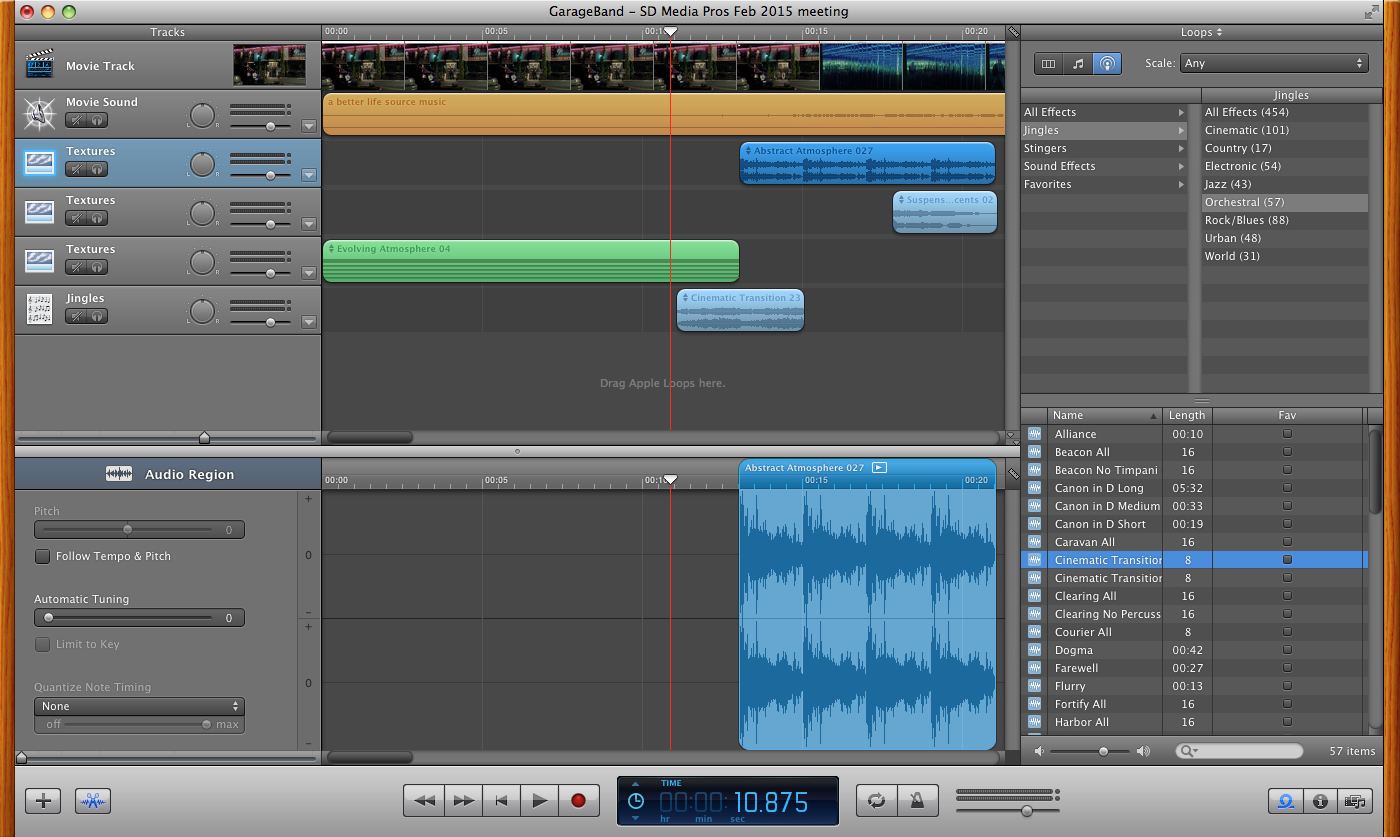The height and width of the screenshot is (837, 1400).
Task: Open the media browser
Action: pos(1355,801)
